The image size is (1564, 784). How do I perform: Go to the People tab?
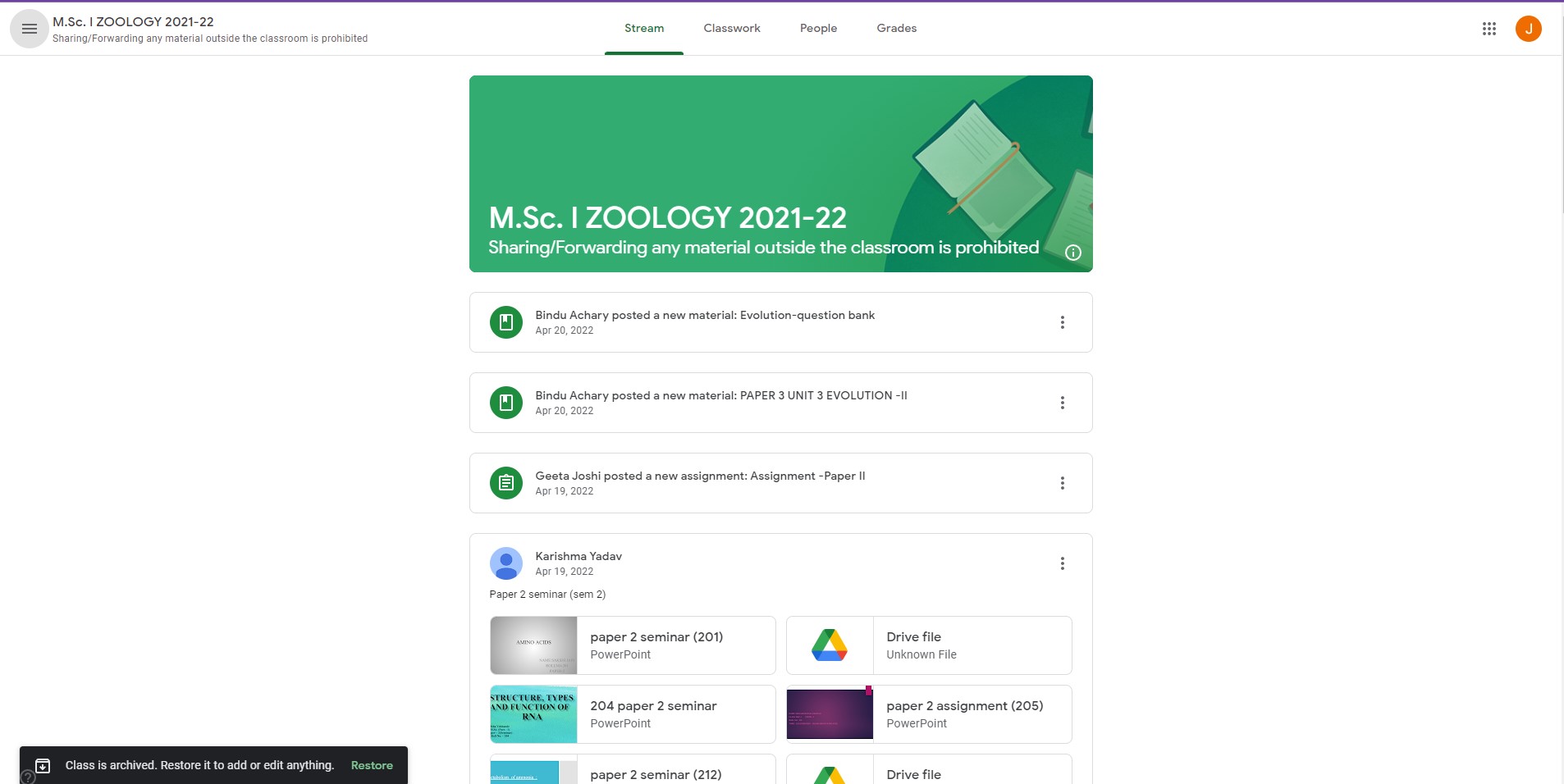pos(818,29)
